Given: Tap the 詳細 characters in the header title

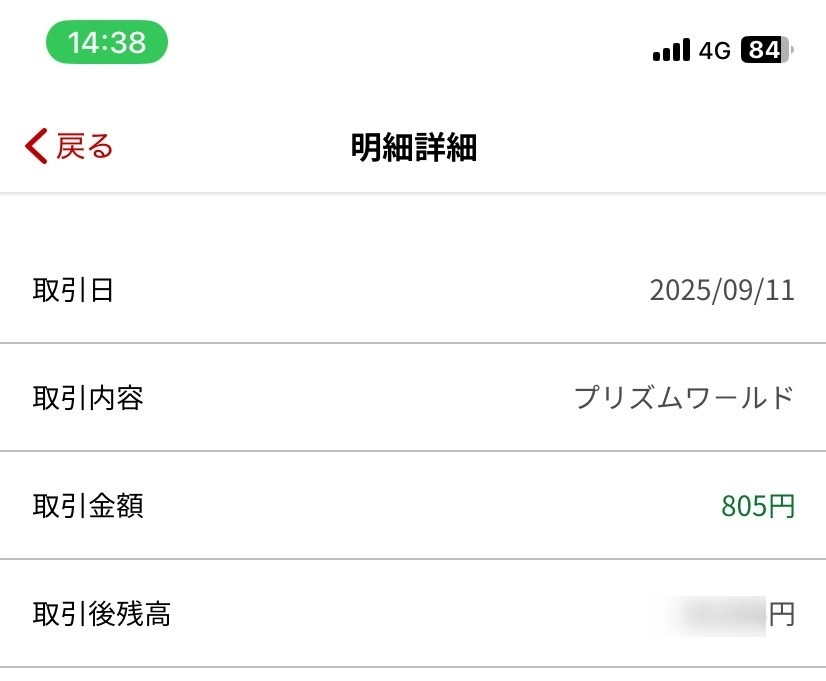Looking at the screenshot, I should click(x=445, y=148).
